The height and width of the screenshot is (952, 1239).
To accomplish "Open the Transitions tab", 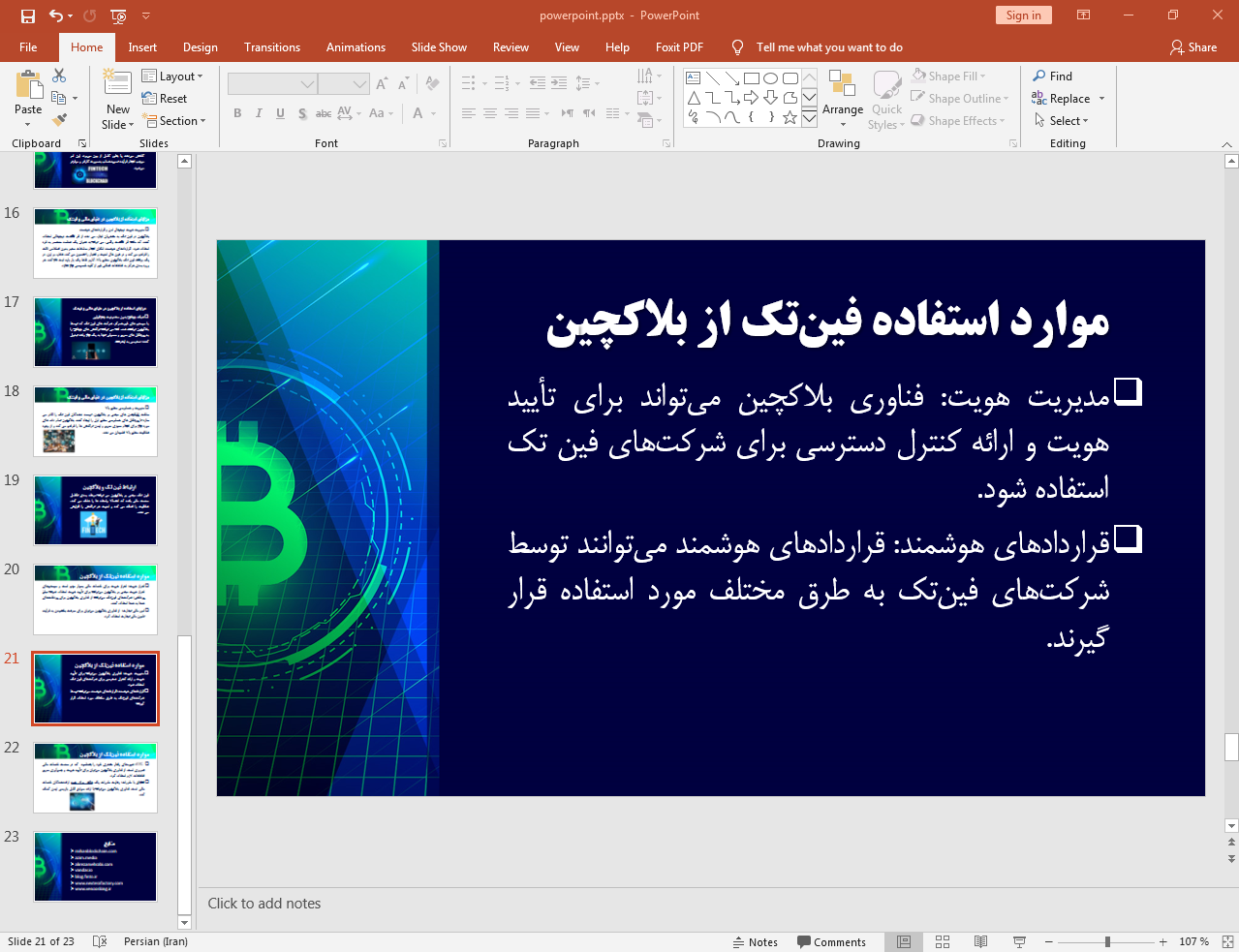I will click(272, 46).
